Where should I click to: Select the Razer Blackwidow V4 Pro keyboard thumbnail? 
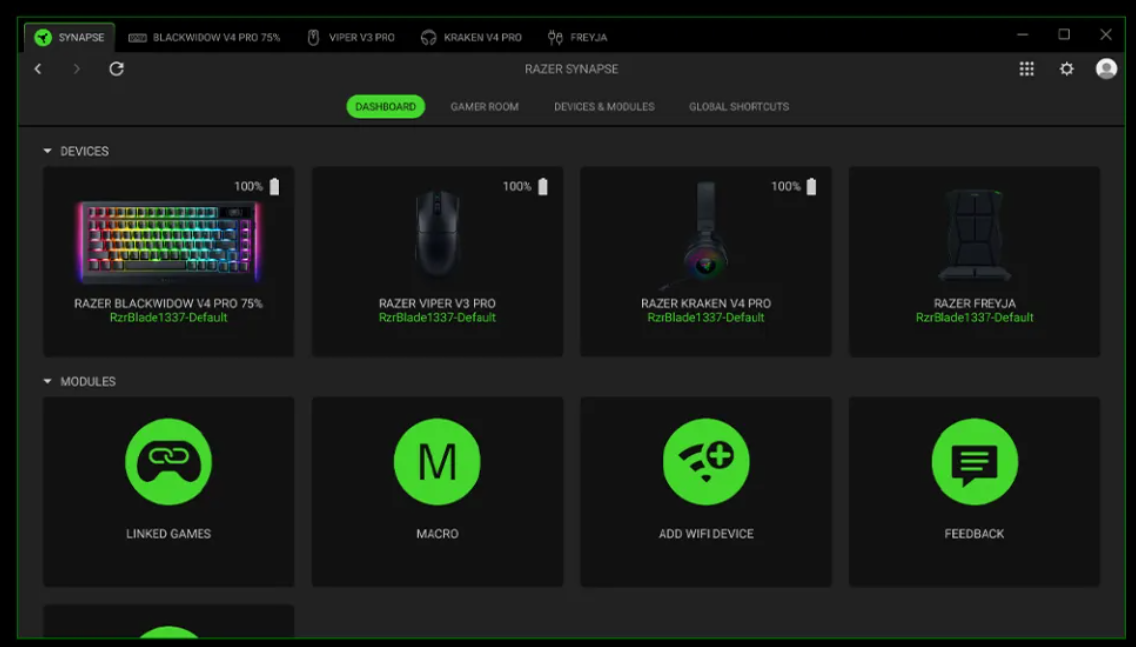coord(168,242)
